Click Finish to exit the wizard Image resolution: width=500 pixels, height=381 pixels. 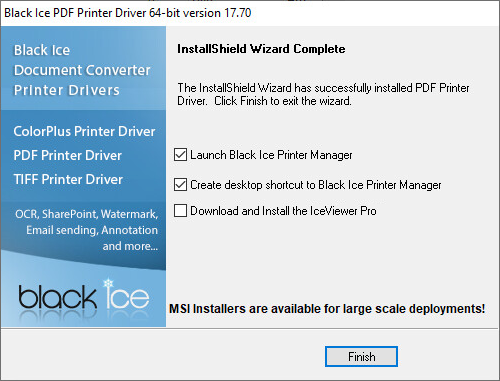[x=361, y=357]
